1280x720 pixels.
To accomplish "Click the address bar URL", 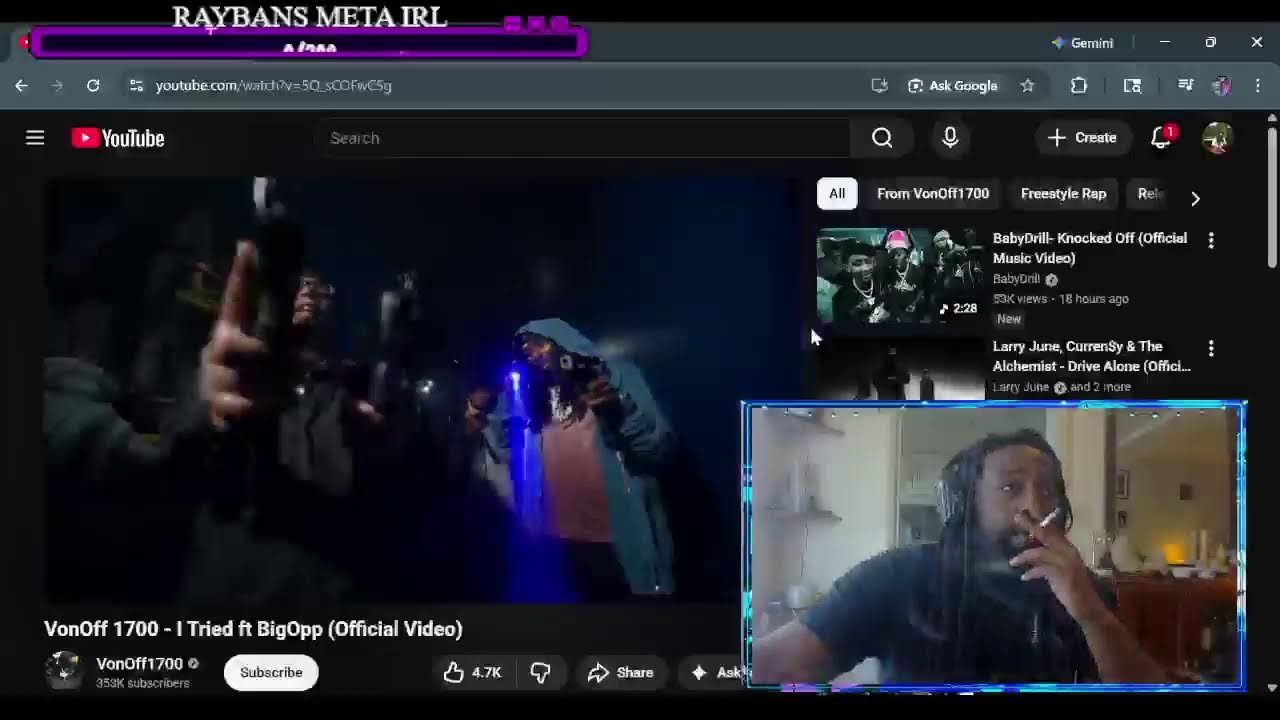I will [x=274, y=85].
